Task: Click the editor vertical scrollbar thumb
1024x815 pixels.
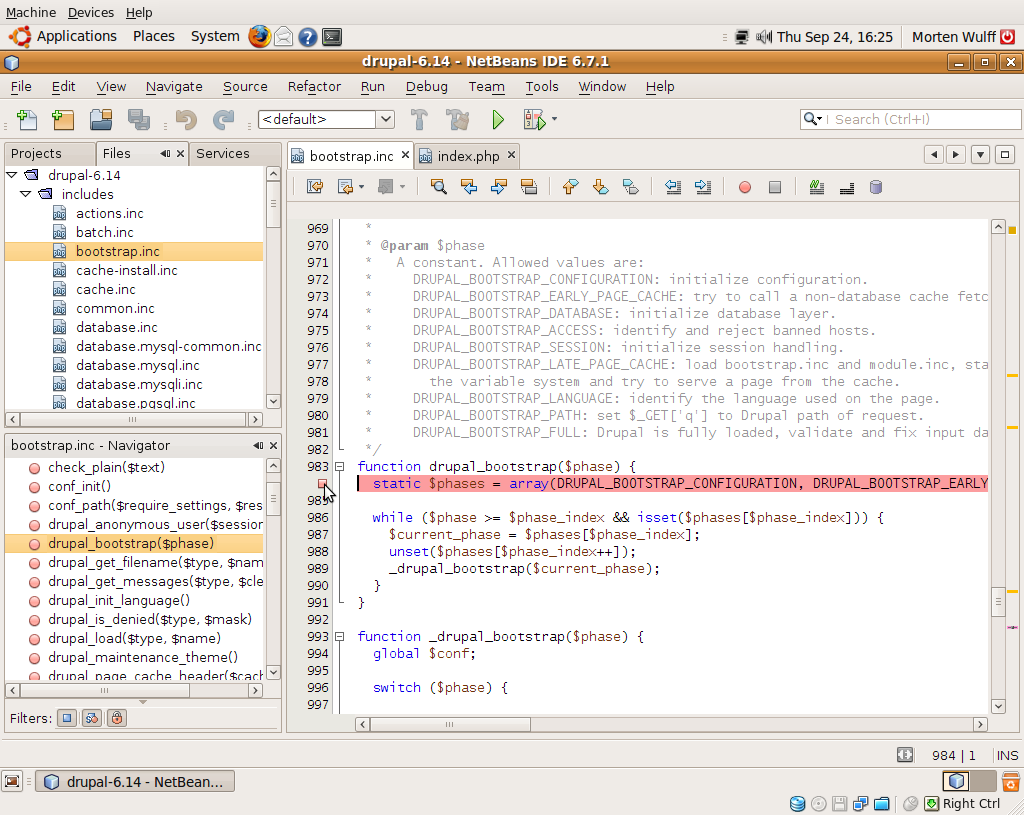Action: coord(998,601)
